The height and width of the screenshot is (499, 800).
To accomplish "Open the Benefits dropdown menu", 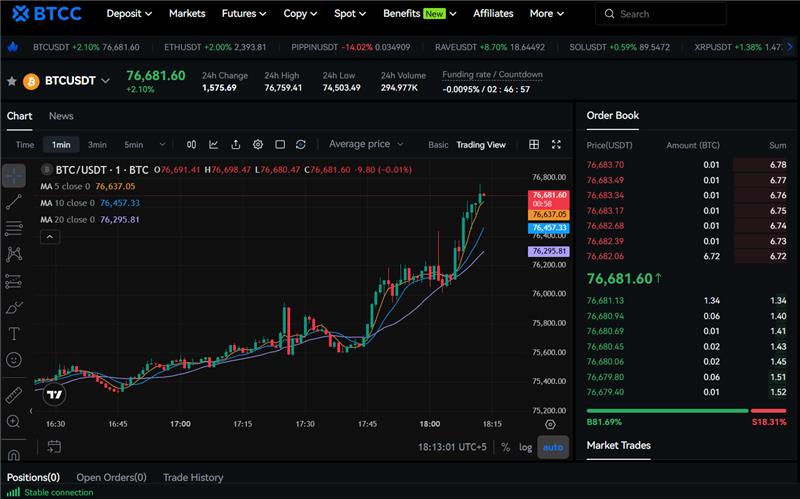I will [x=419, y=14].
